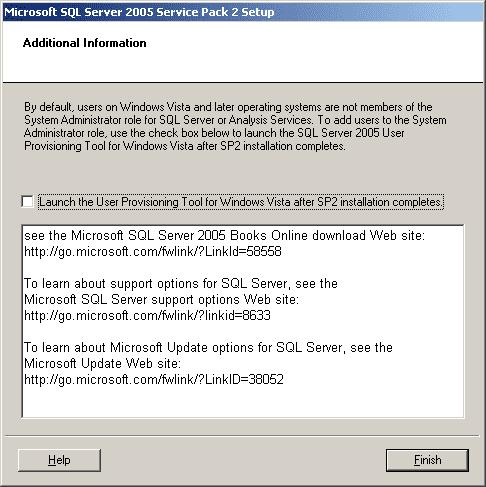Click the Finish button
The image size is (486, 487).
427,460
